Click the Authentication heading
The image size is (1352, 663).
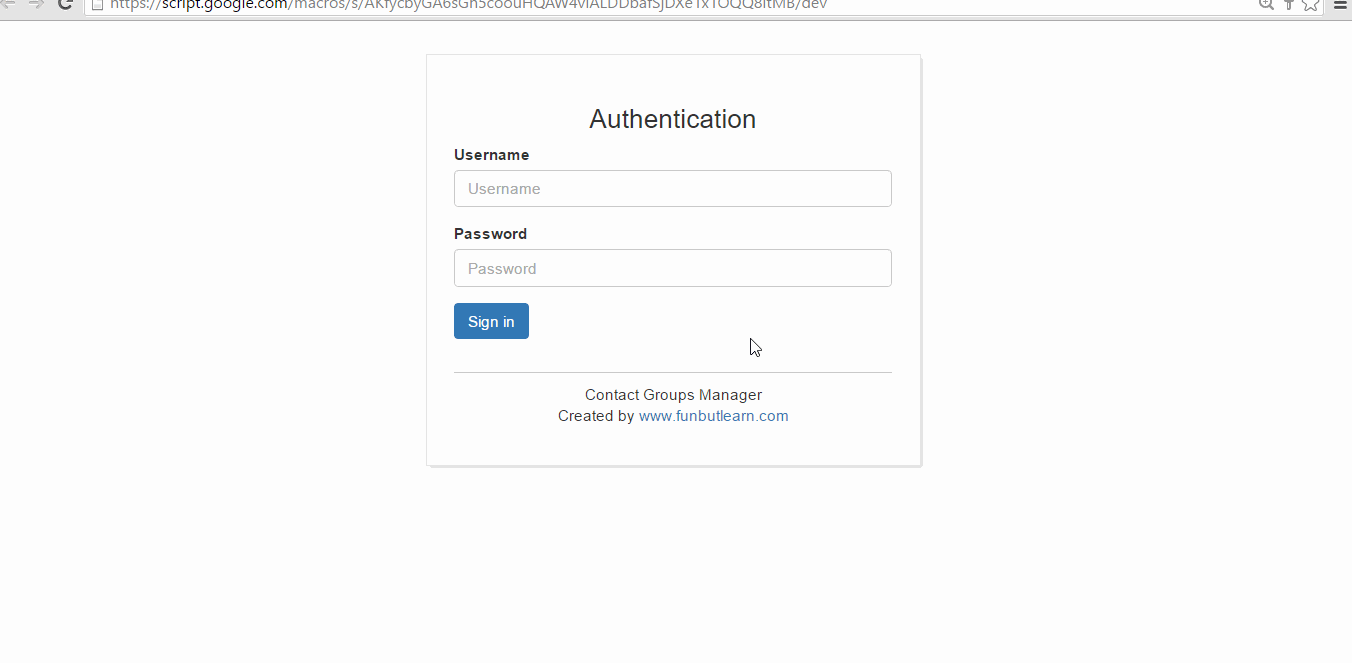672,119
